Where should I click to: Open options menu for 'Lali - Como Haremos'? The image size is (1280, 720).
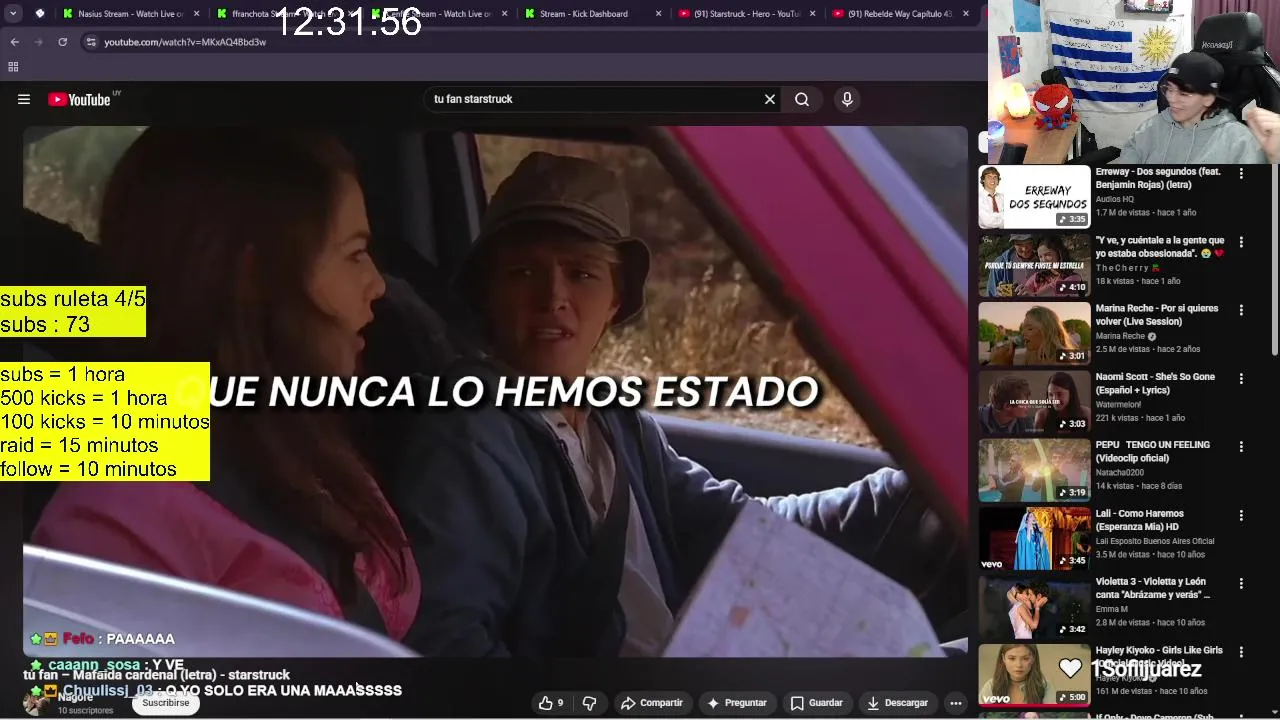tap(1241, 515)
